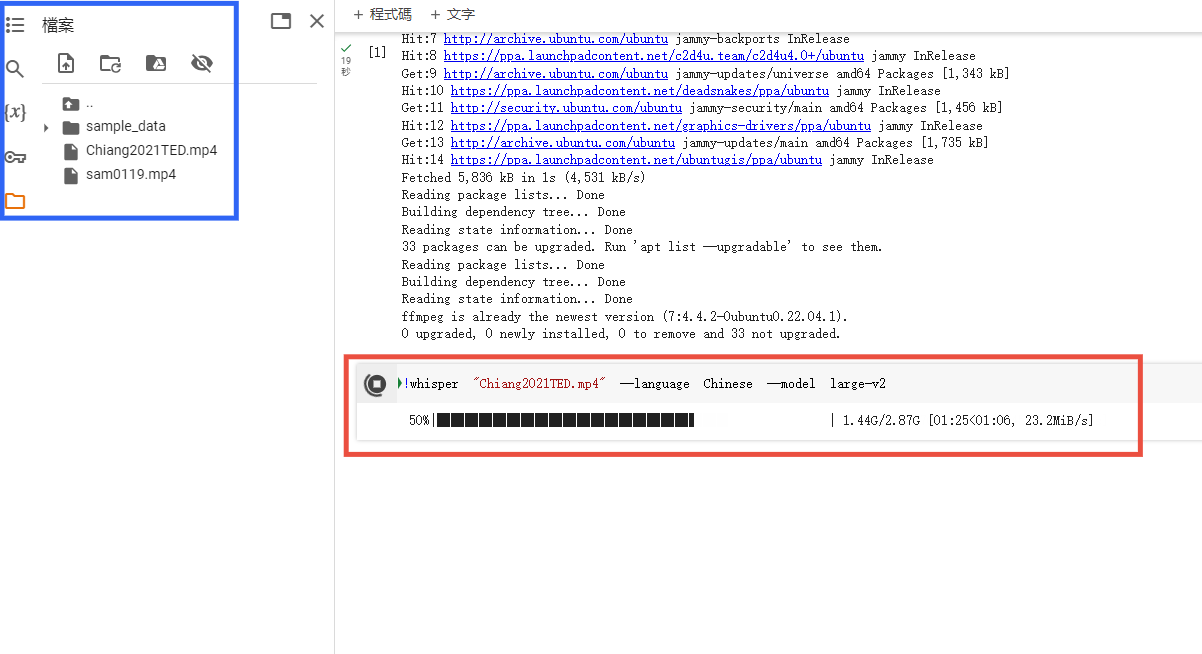Refresh the file browser listing
The height and width of the screenshot is (654, 1202).
111,64
